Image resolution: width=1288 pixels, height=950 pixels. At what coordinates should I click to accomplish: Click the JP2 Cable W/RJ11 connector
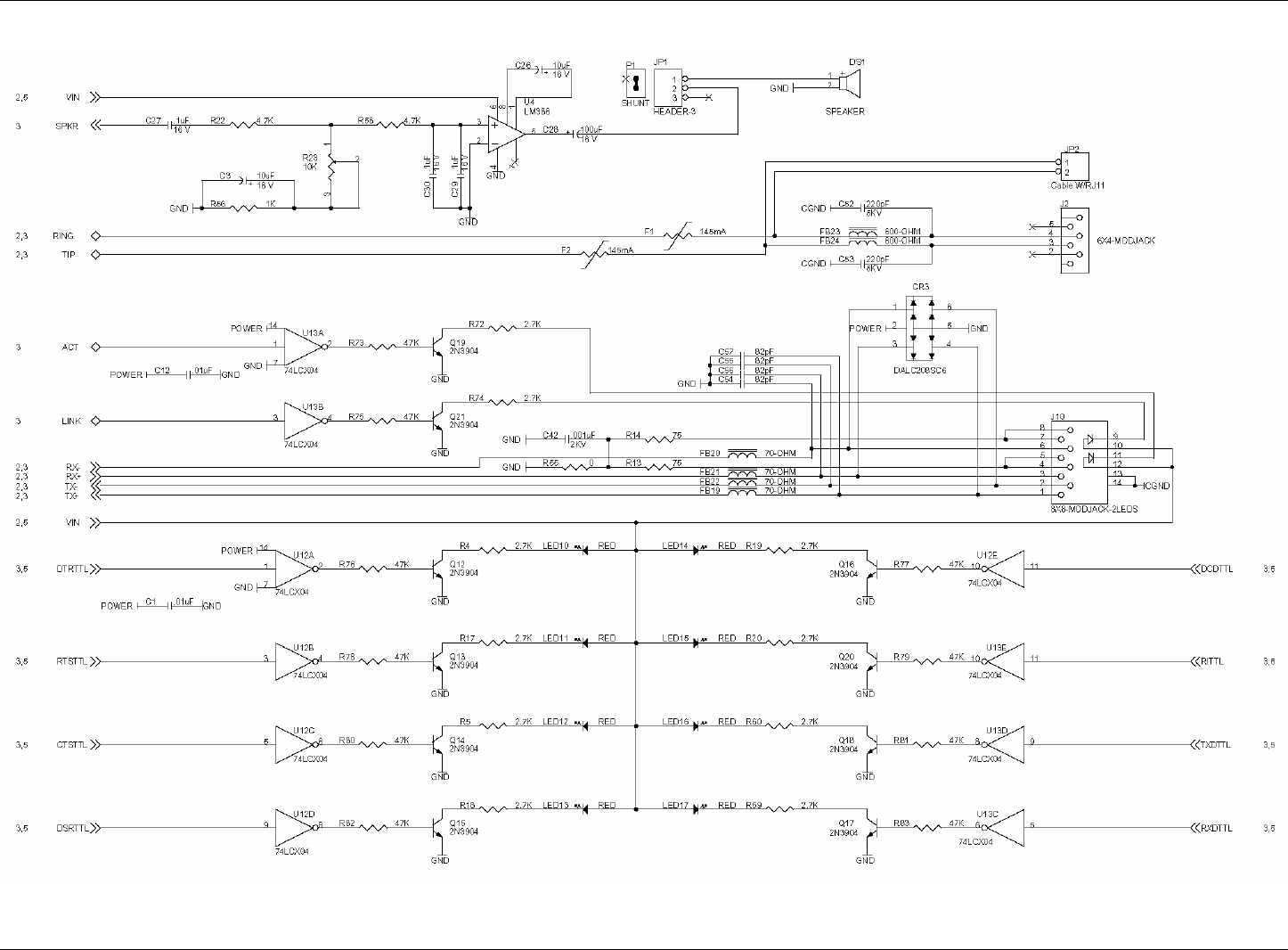1072,167
